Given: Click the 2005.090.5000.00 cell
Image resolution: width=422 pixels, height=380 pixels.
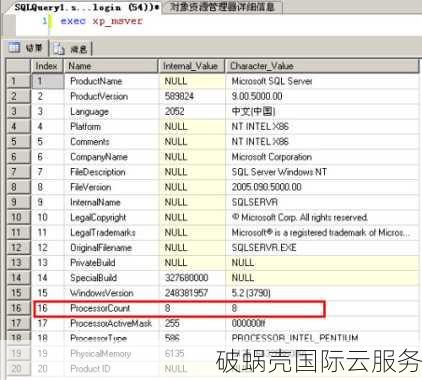Looking at the screenshot, I should (x=322, y=187).
